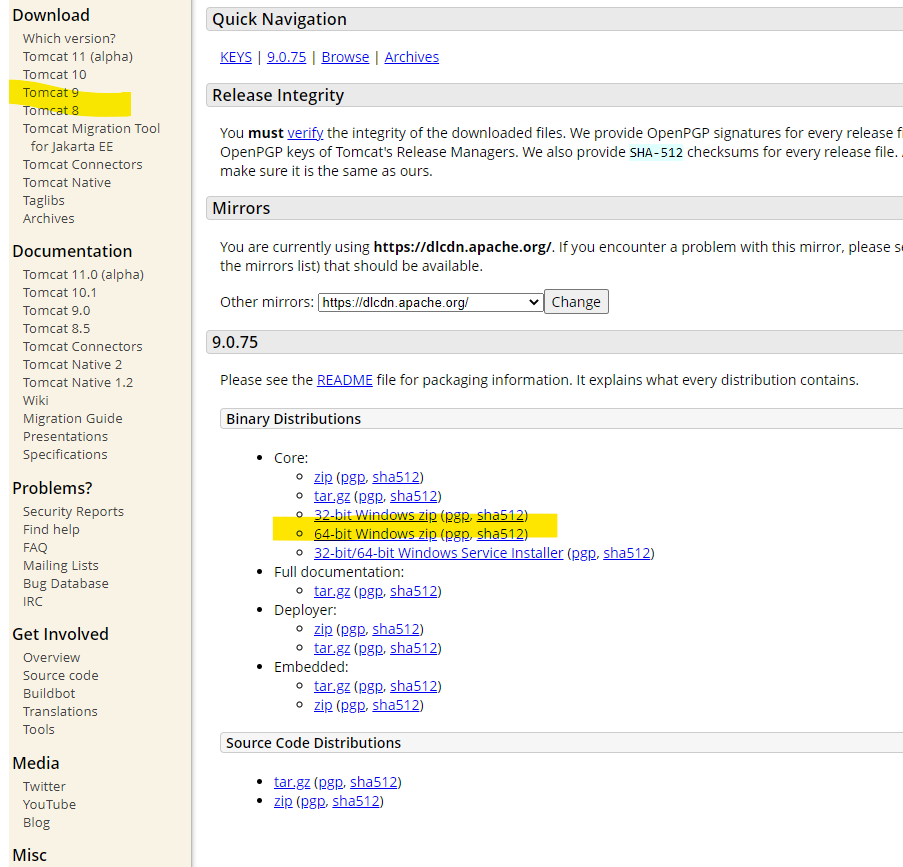Open the KEYS link in Quick Navigation

236,57
